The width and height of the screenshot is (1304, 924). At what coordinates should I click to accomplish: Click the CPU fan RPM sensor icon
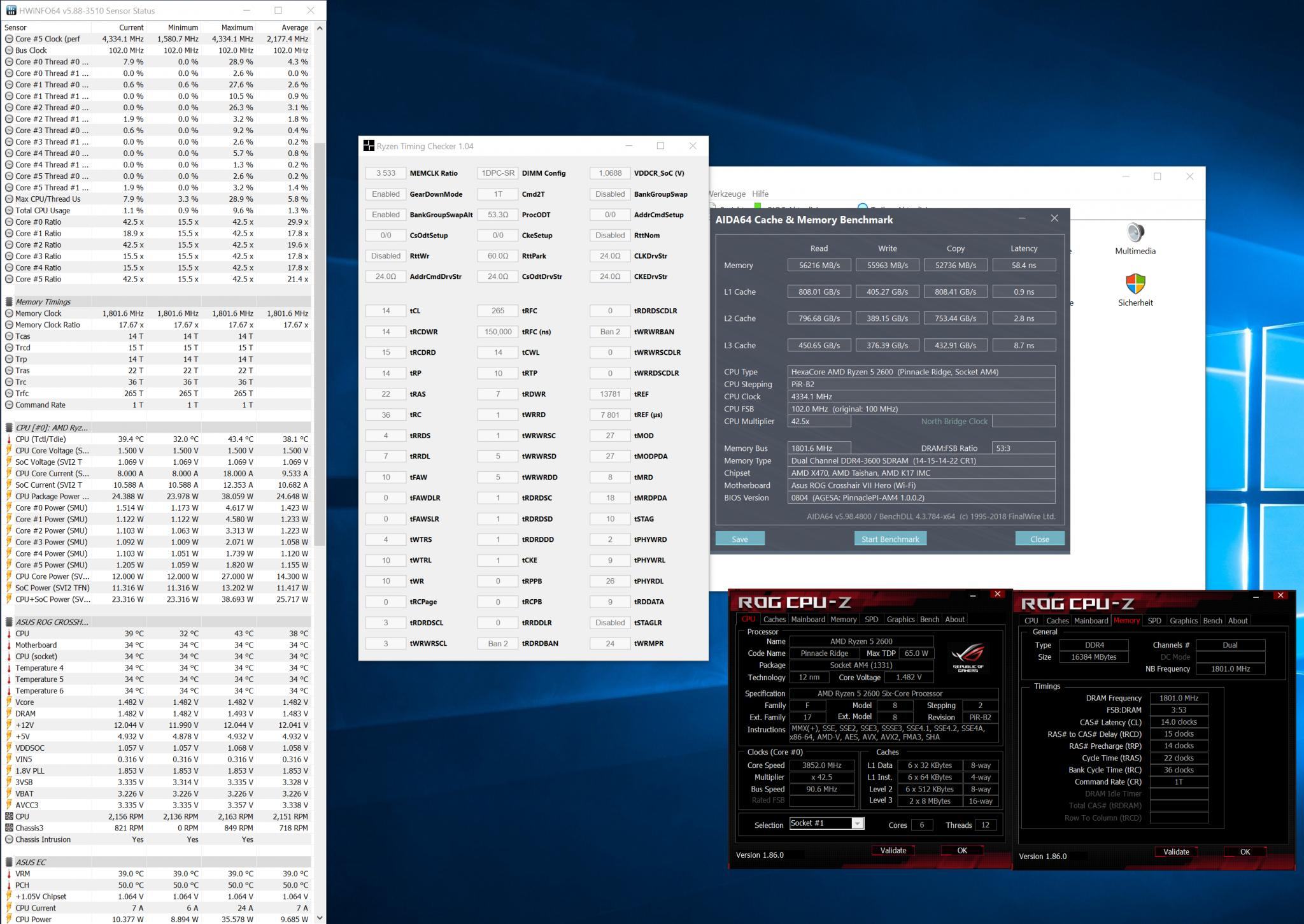(x=9, y=816)
